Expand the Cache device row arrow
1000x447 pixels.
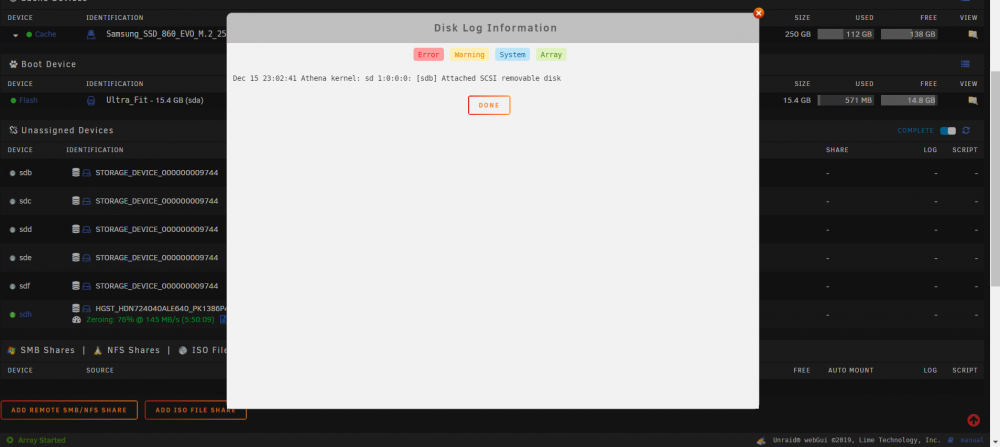pyautogui.click(x=15, y=35)
